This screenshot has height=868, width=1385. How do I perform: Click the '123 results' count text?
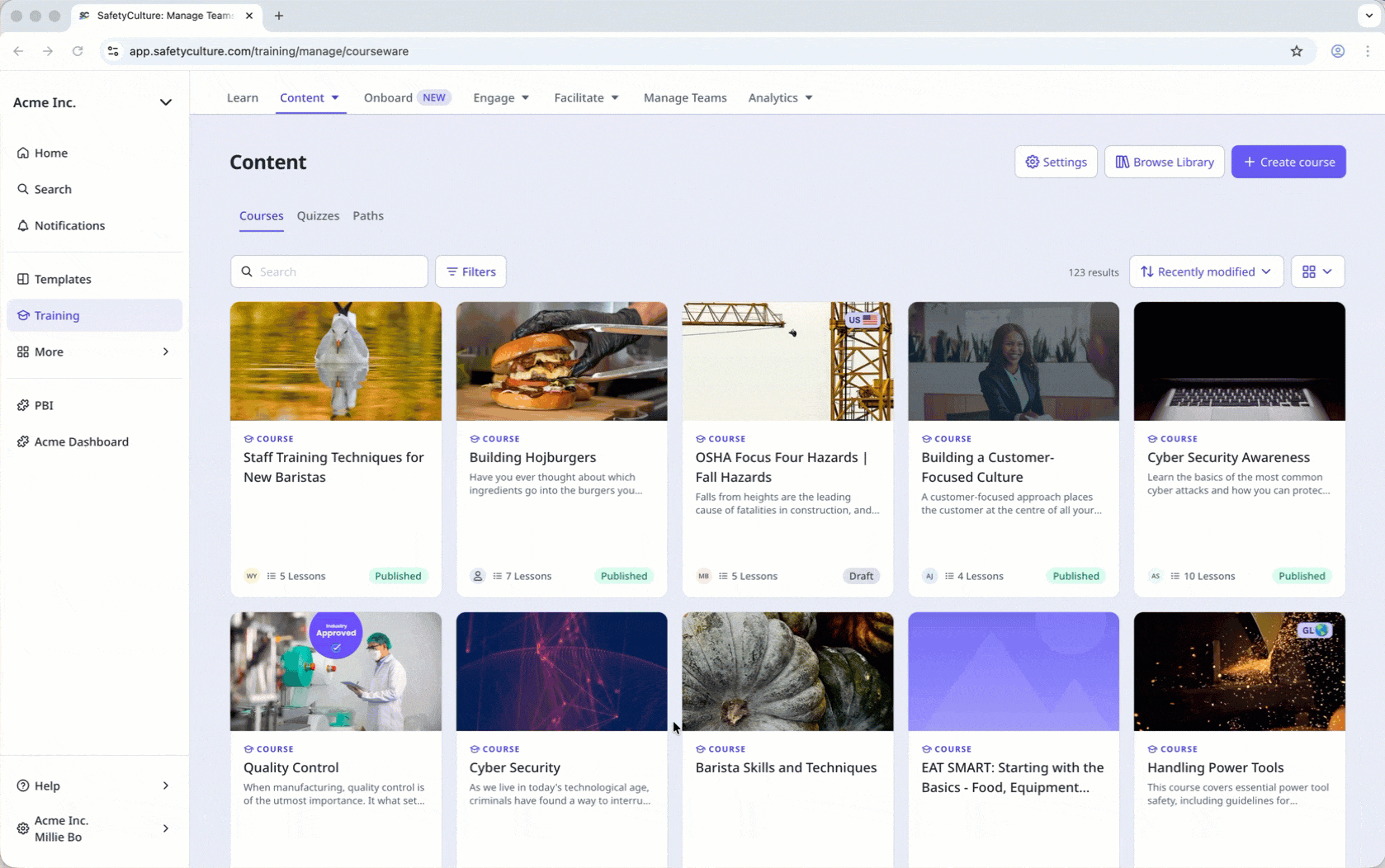click(x=1094, y=272)
